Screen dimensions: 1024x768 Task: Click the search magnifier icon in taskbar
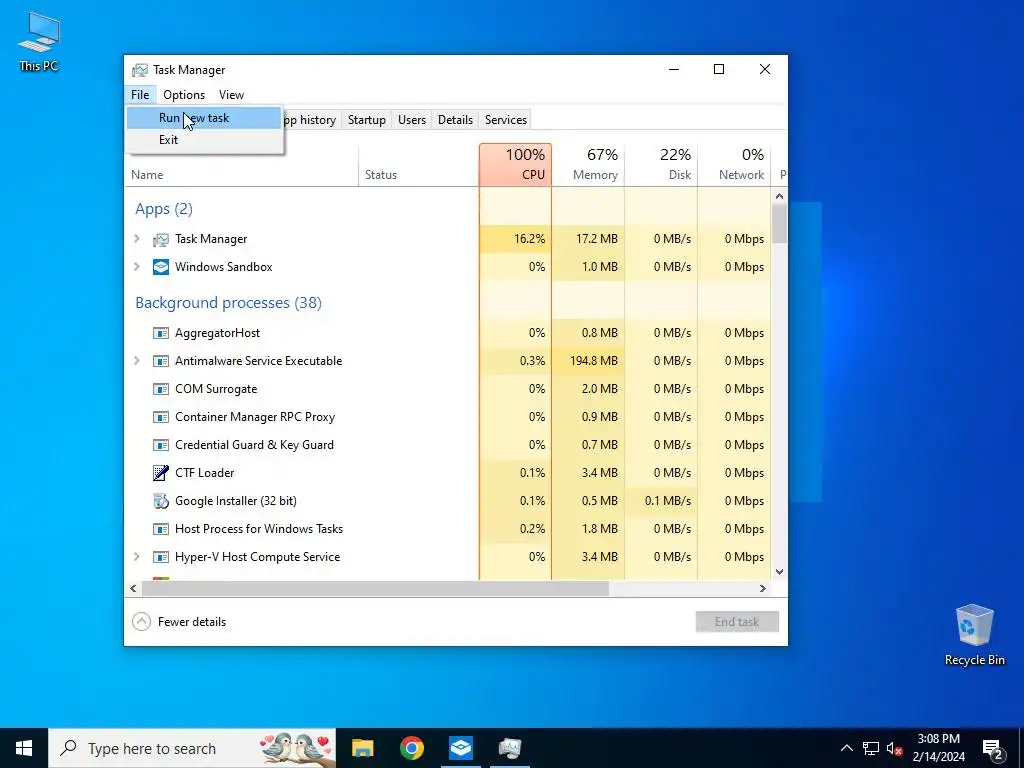coord(68,748)
